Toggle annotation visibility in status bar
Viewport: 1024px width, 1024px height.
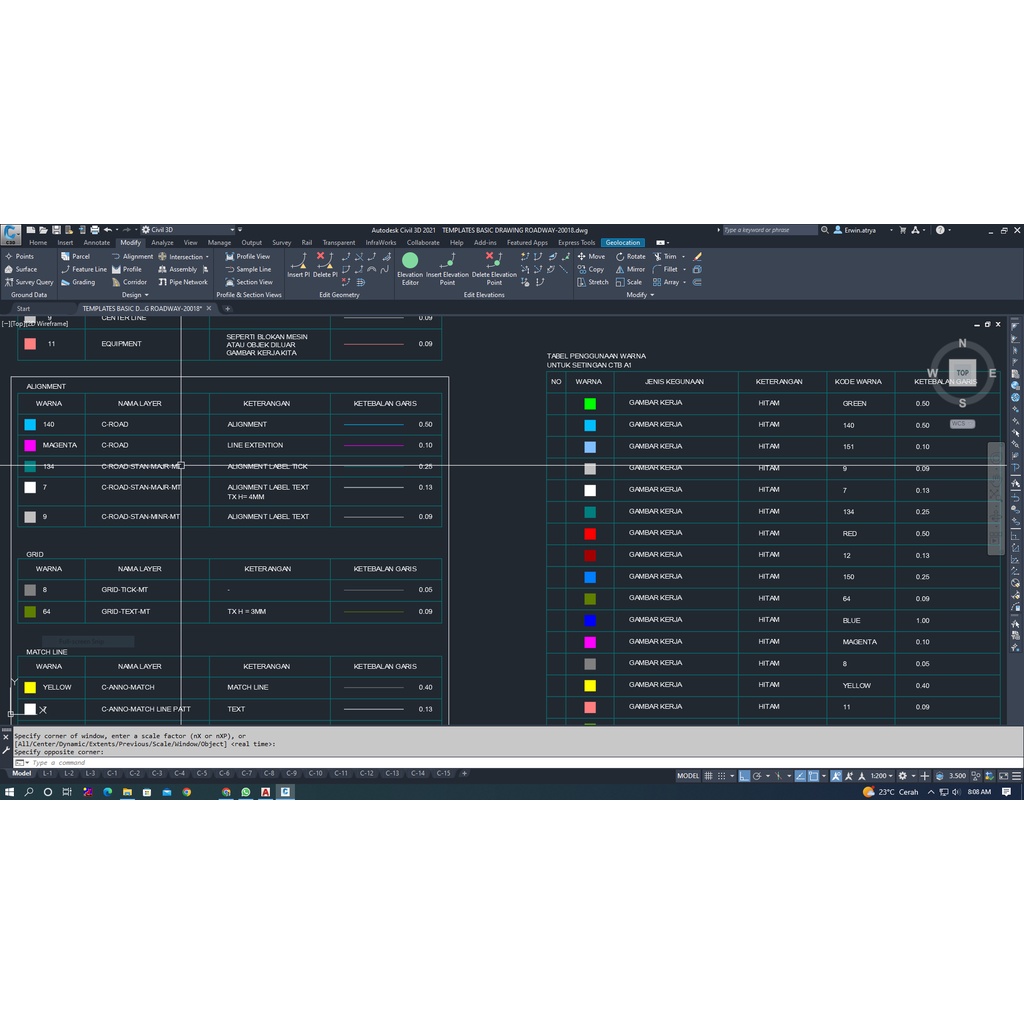point(836,776)
